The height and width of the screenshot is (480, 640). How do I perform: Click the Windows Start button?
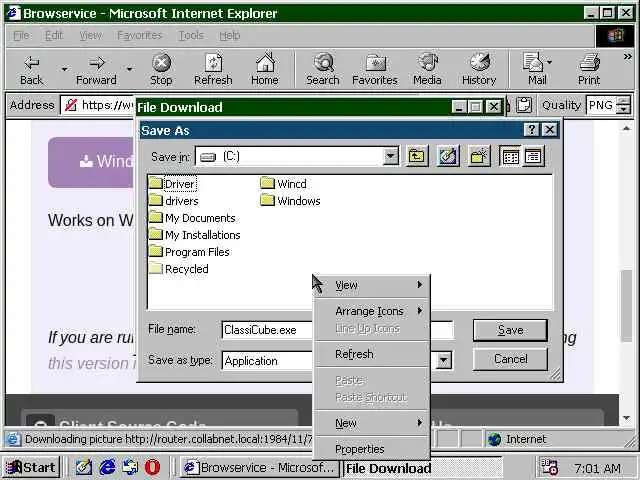click(32, 467)
